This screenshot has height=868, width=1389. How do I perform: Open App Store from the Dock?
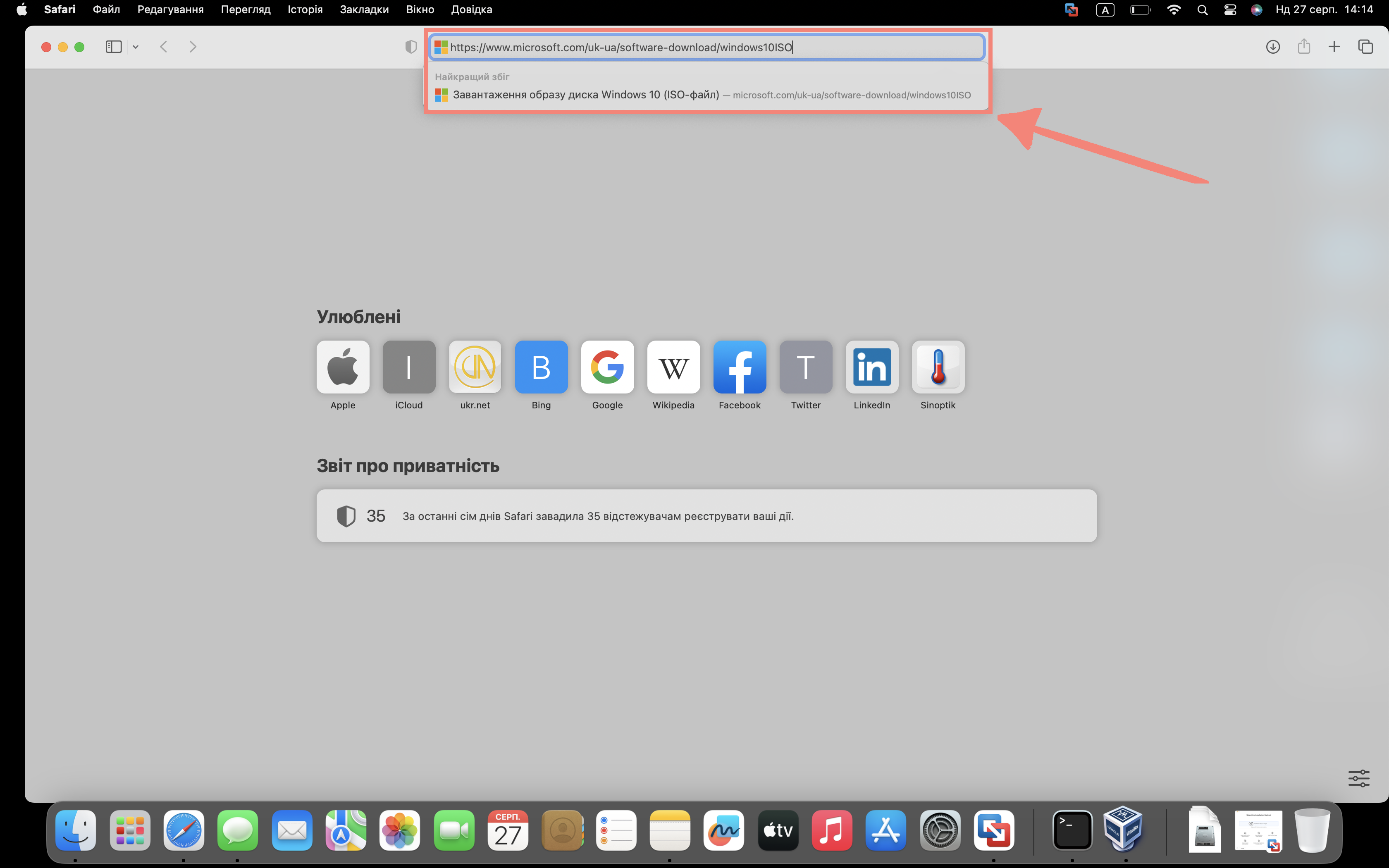point(886,830)
